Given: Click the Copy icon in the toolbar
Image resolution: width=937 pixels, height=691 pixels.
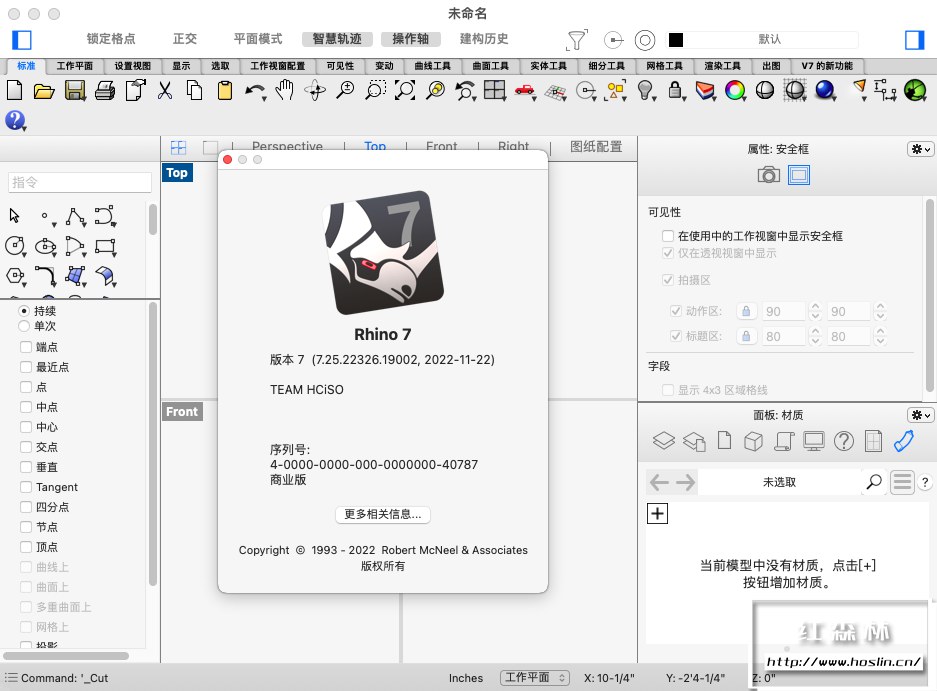Looking at the screenshot, I should (x=195, y=91).
